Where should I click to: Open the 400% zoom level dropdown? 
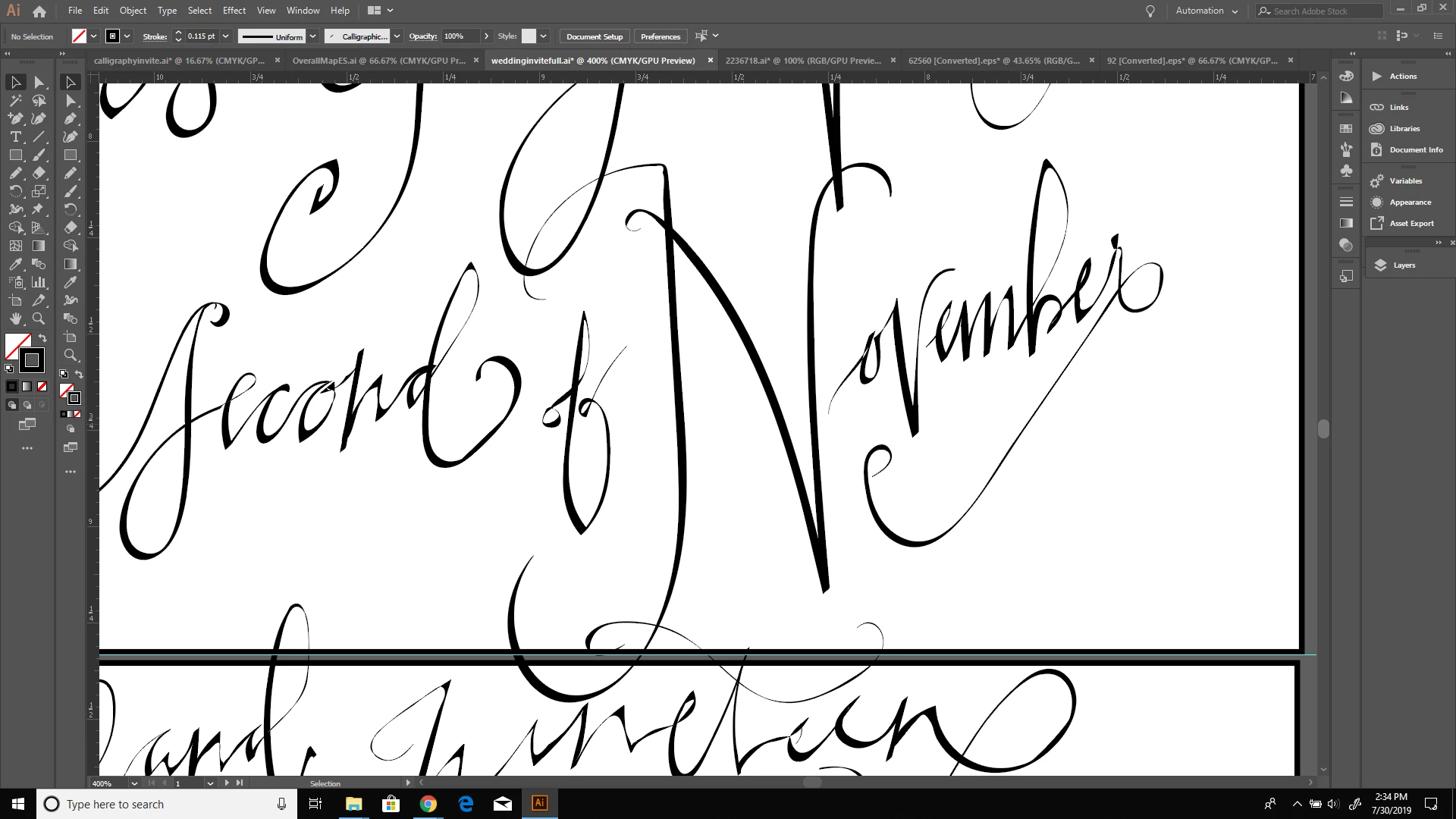(x=134, y=783)
